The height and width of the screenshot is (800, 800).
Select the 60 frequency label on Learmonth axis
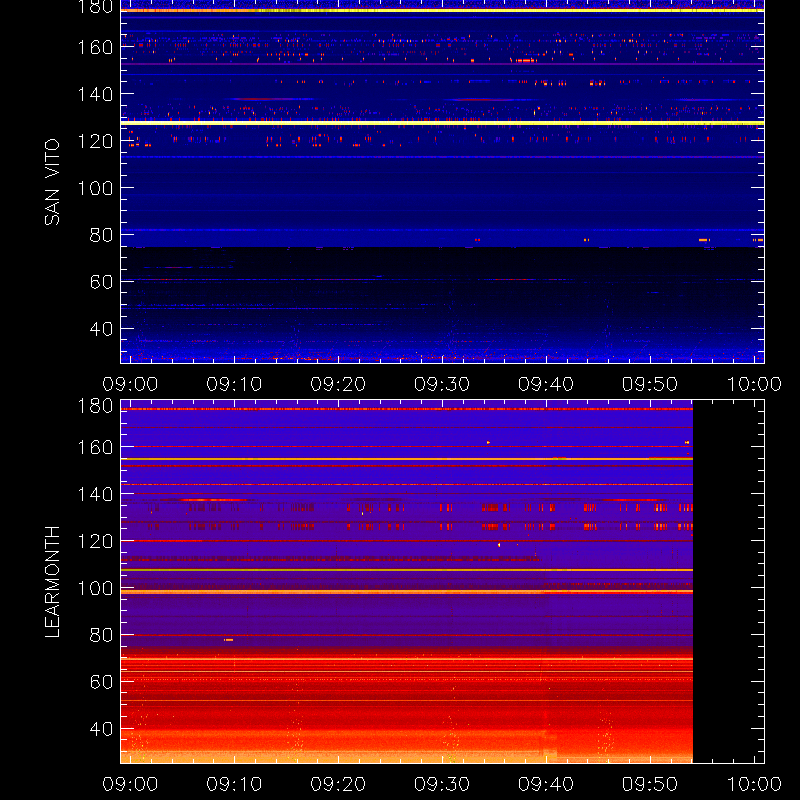101,682
